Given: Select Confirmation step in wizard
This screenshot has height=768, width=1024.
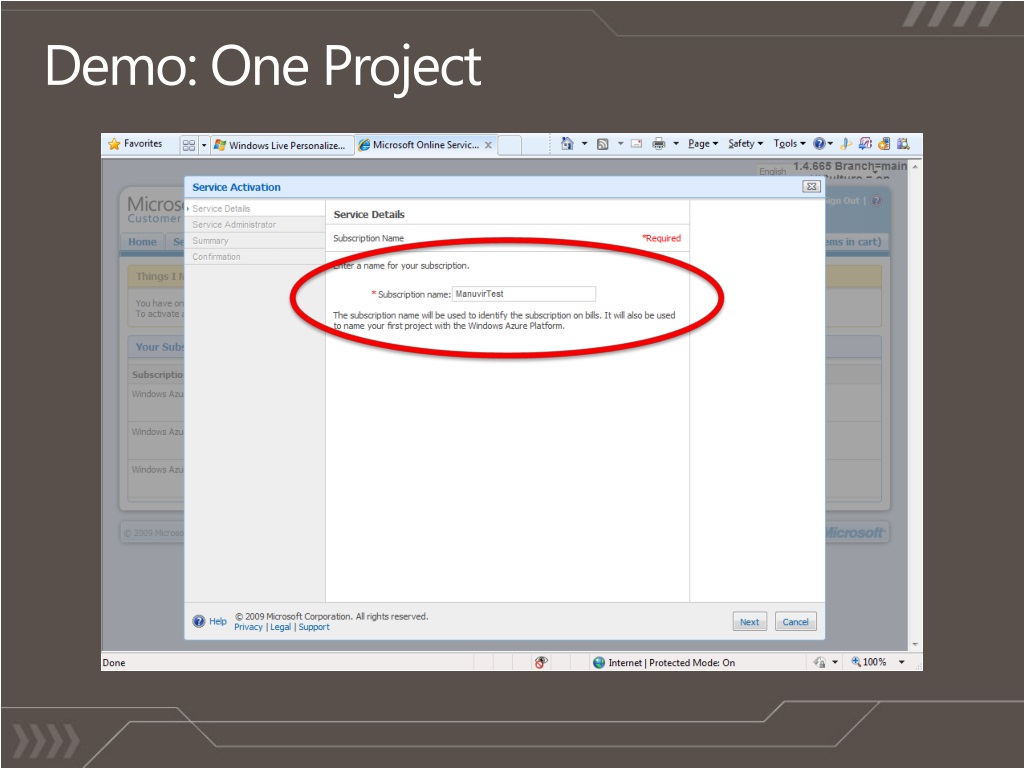Looking at the screenshot, I should click(x=216, y=257).
